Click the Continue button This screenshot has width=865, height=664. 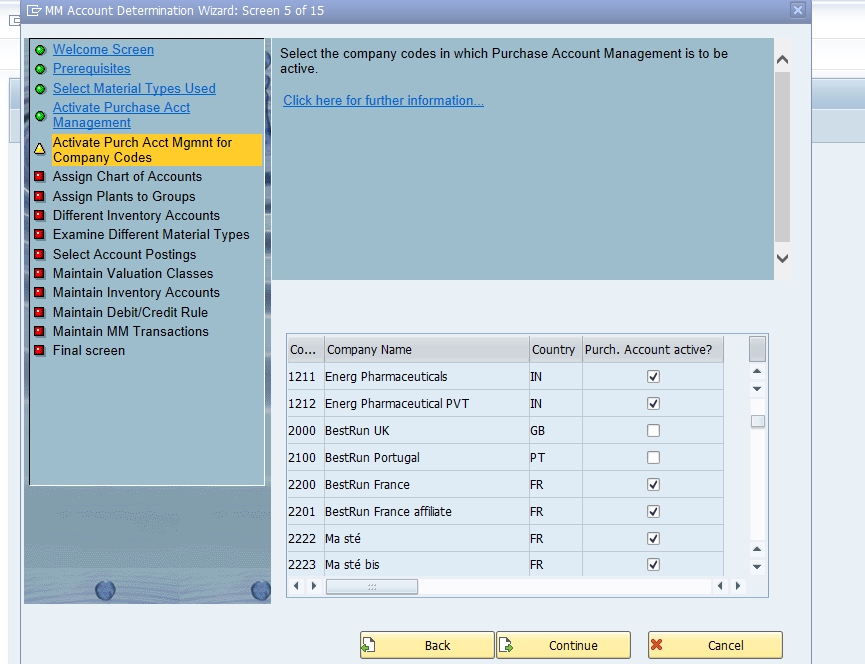click(563, 645)
